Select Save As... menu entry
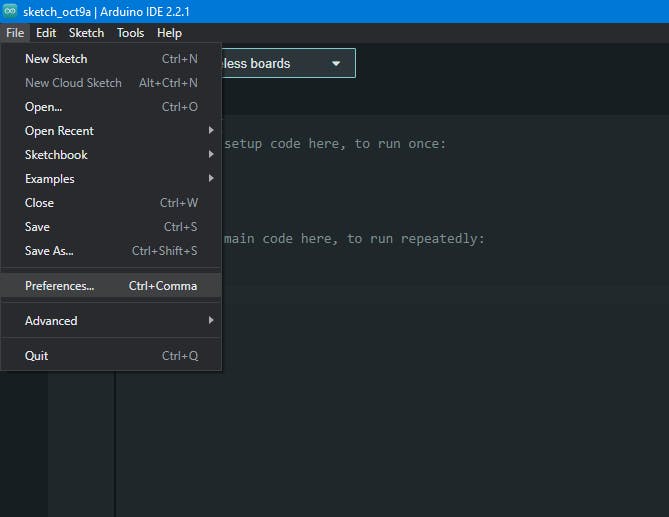Image resolution: width=669 pixels, height=517 pixels. pyautogui.click(x=111, y=250)
